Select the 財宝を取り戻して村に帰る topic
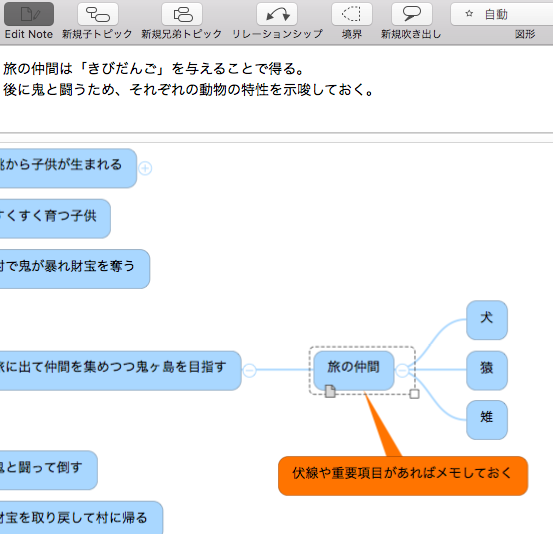Viewport: 553px width, 534px height. click(x=81, y=517)
